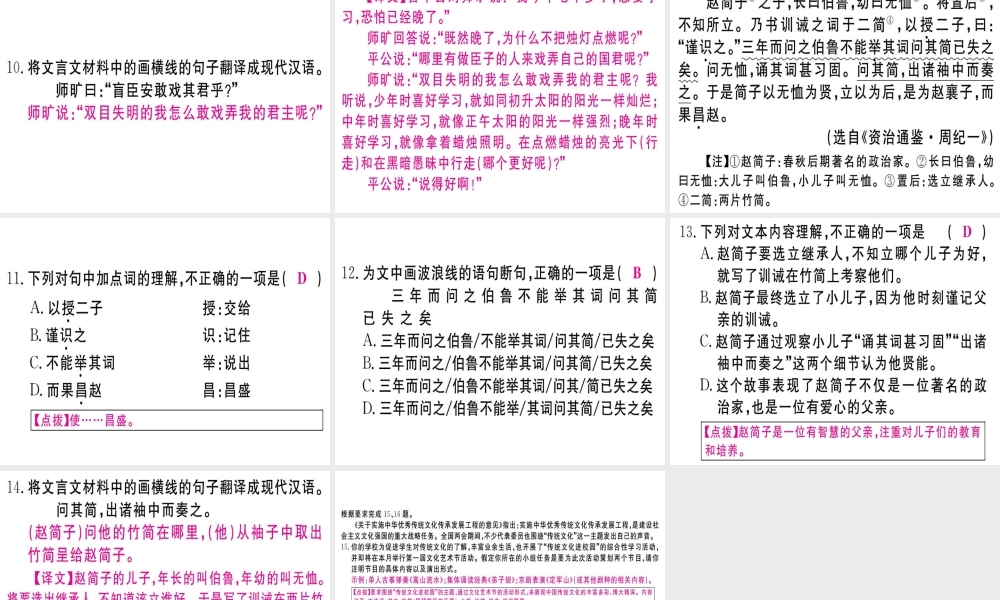This screenshot has width=1000, height=600.
Task: Select option 'B. 谨识之' in question 11
Action: [58, 335]
